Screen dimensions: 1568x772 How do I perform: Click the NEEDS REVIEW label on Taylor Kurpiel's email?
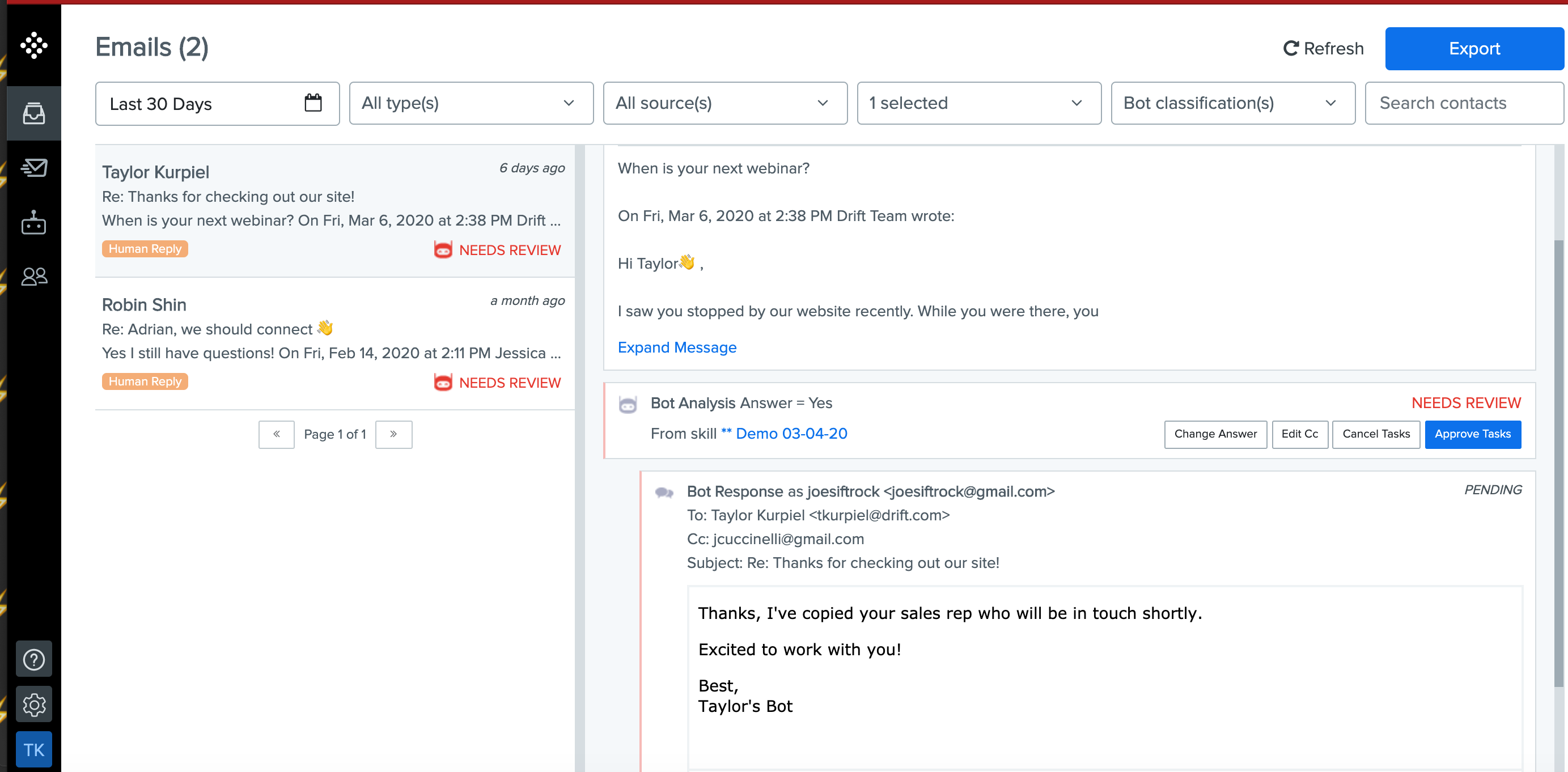click(510, 250)
